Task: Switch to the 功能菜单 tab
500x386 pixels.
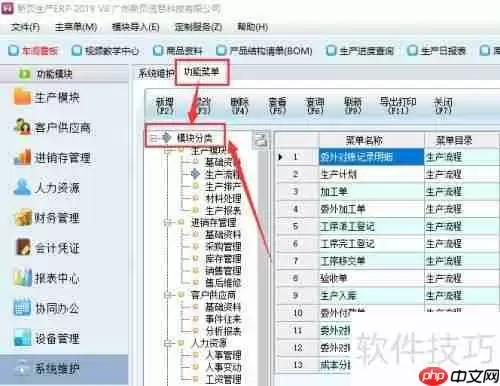Action: click(202, 71)
